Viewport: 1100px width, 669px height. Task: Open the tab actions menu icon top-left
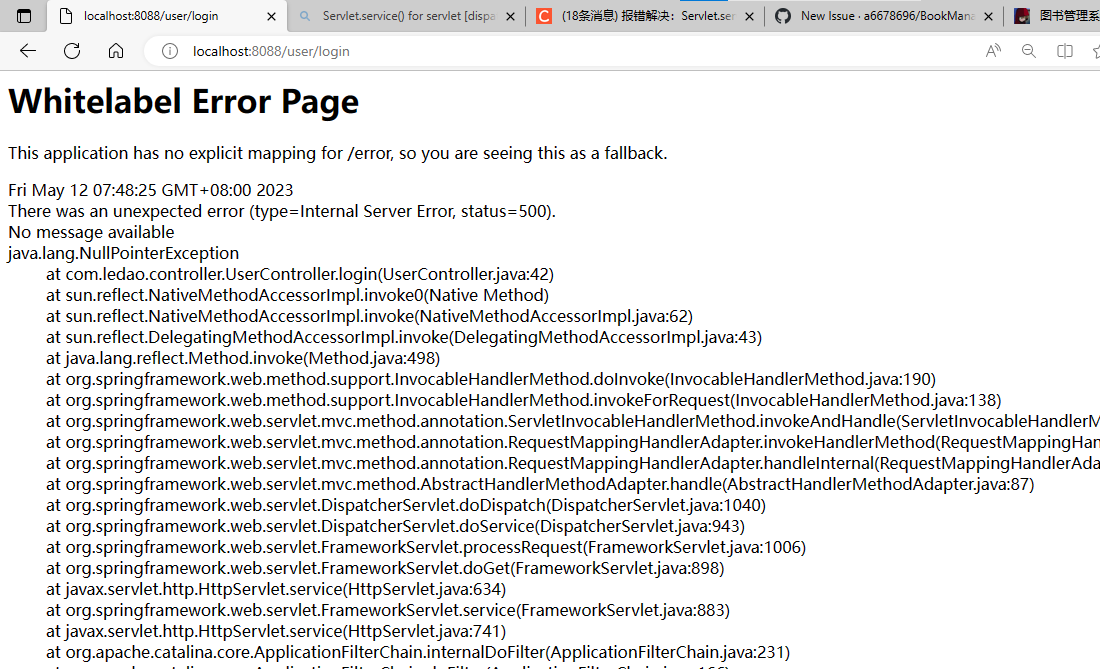(x=22, y=16)
